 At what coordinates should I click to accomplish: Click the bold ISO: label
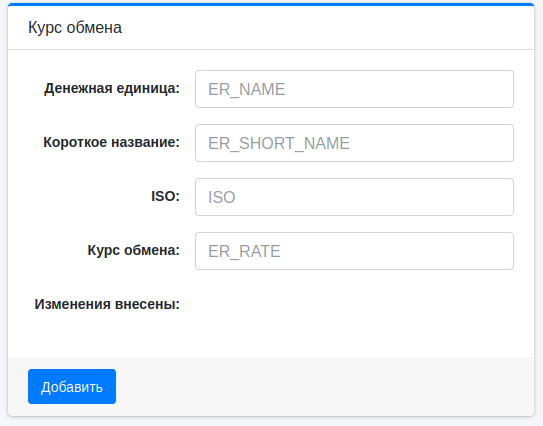(x=166, y=196)
